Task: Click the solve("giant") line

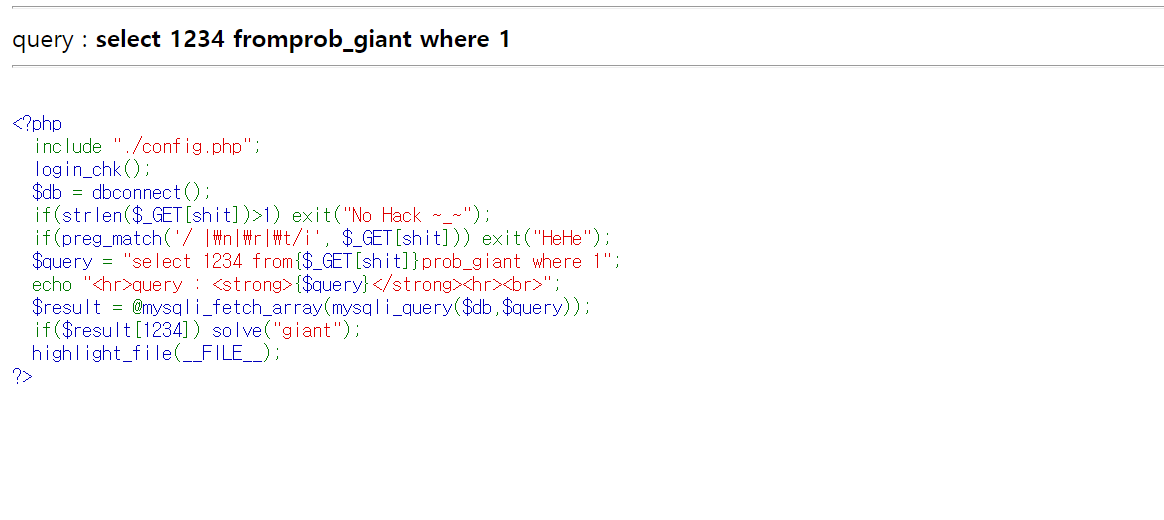Action: coord(197,331)
